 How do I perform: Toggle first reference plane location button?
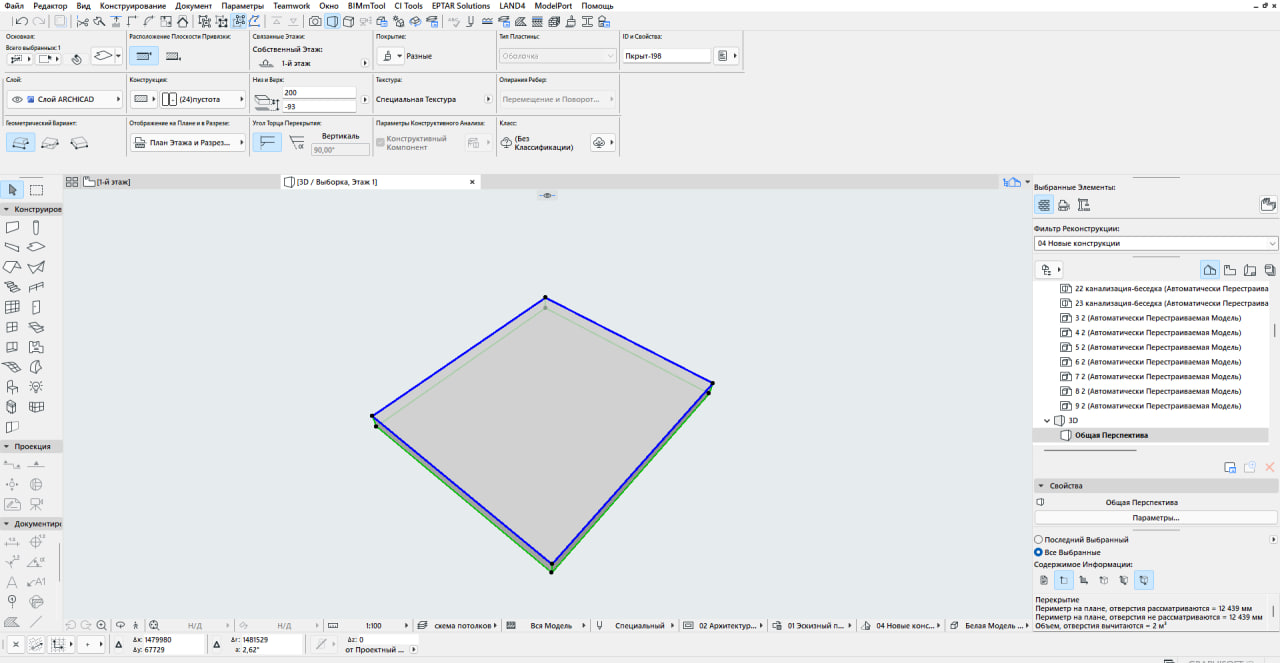(x=143, y=56)
